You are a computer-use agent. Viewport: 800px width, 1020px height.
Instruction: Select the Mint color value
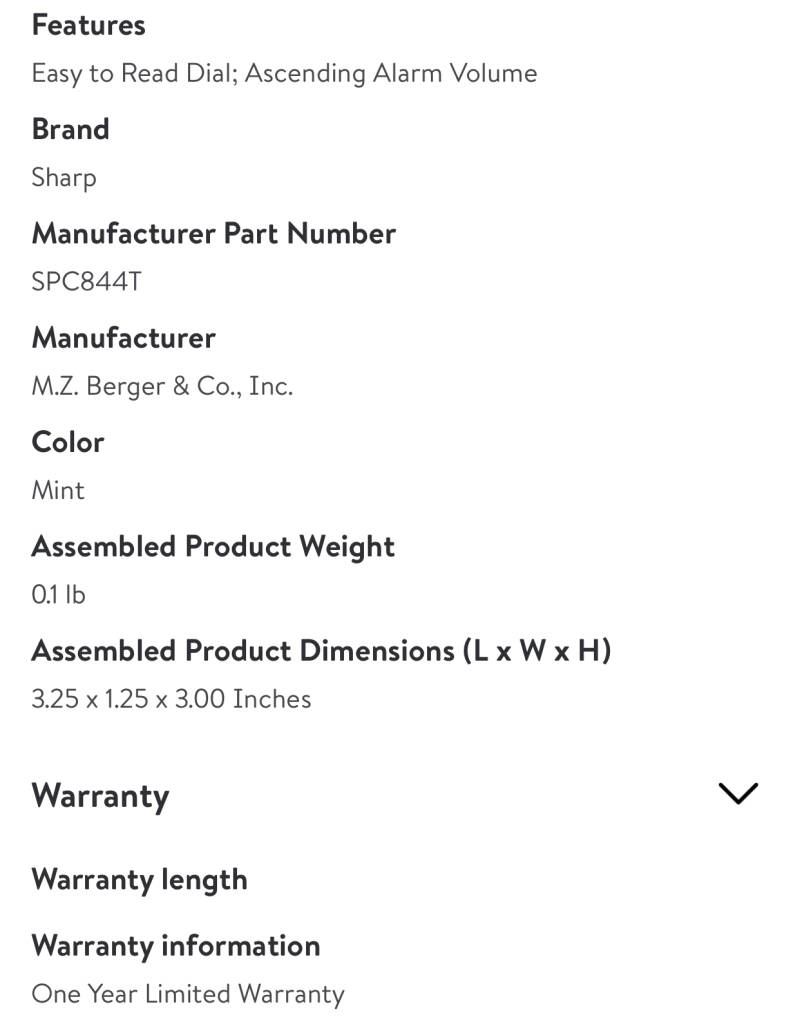pos(58,490)
